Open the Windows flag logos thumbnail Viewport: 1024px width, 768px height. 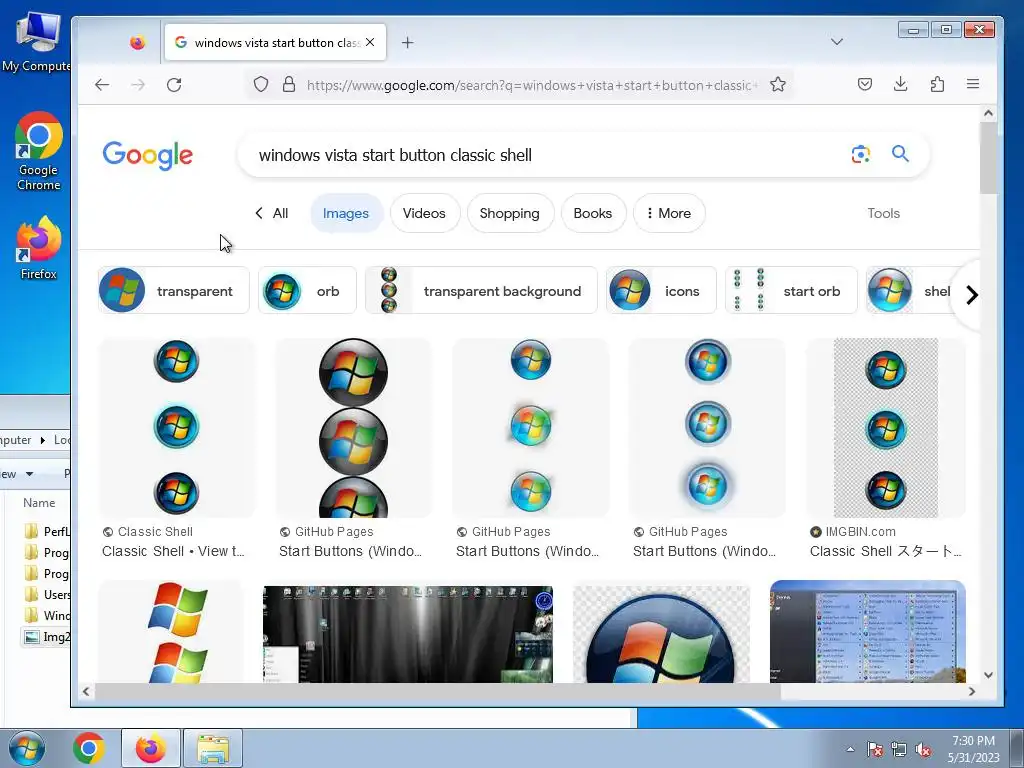pyautogui.click(x=171, y=632)
